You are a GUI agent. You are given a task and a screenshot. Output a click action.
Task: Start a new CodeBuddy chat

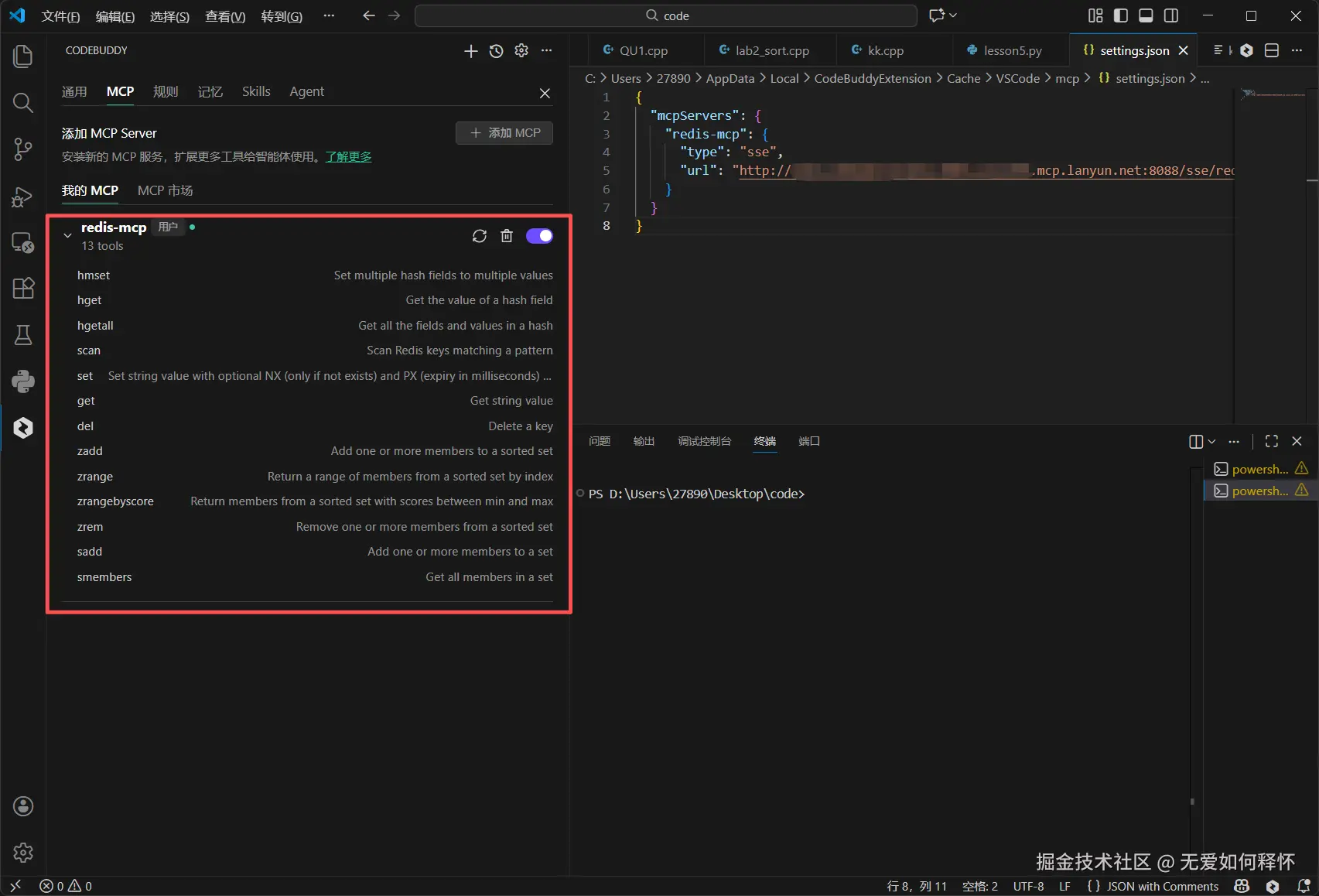tap(470, 51)
